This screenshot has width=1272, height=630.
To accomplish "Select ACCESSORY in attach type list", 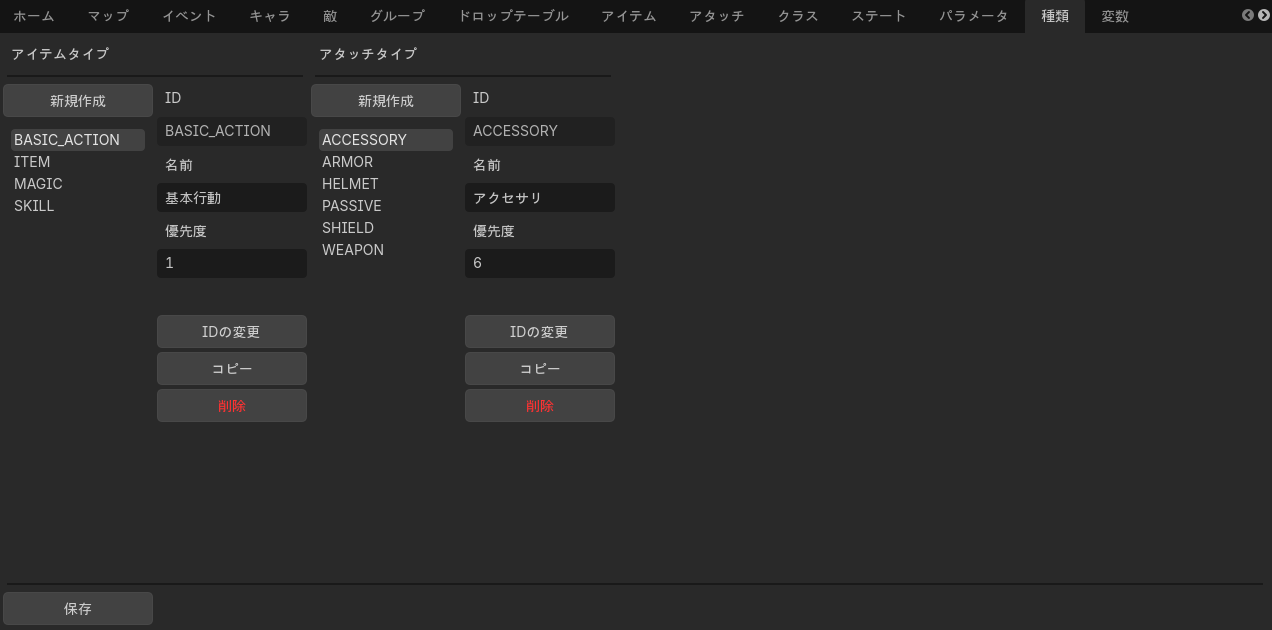I will 386,140.
